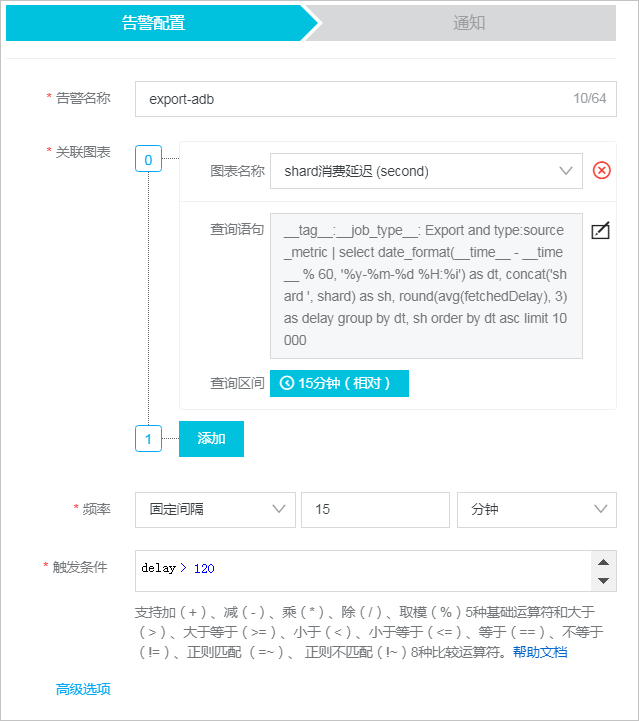
Task: Open the 分钟 time unit dropdown
Action: [x=536, y=509]
